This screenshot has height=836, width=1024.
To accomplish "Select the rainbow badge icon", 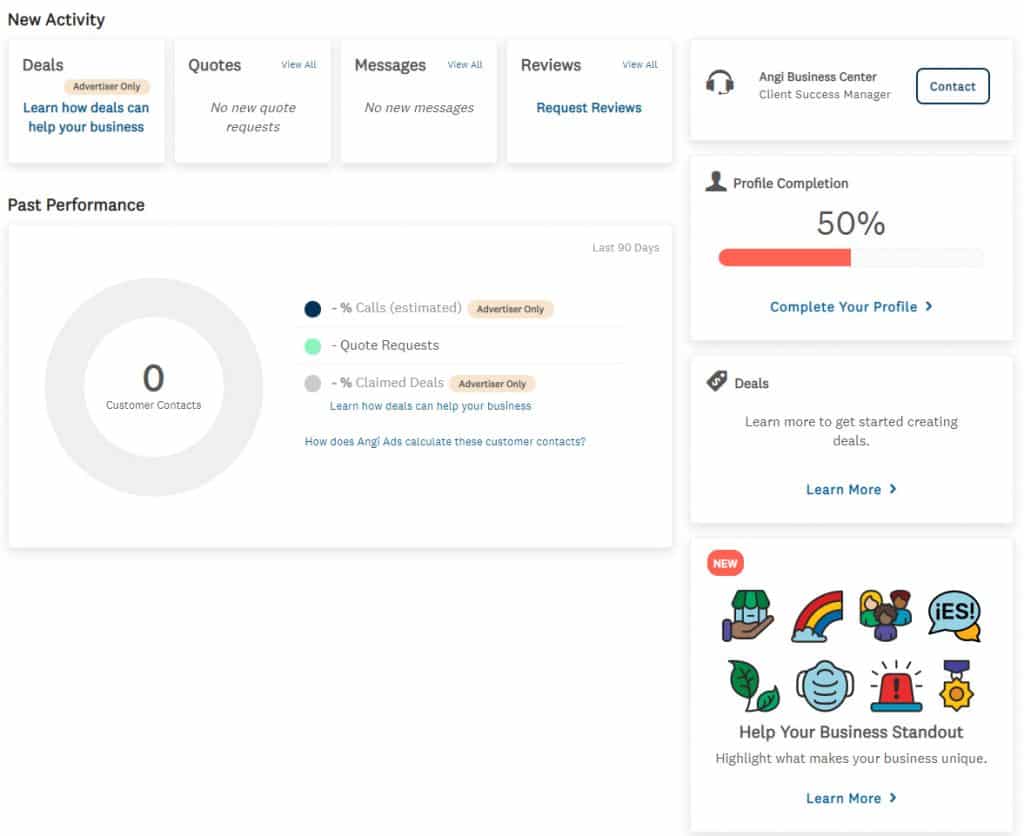I will click(816, 615).
